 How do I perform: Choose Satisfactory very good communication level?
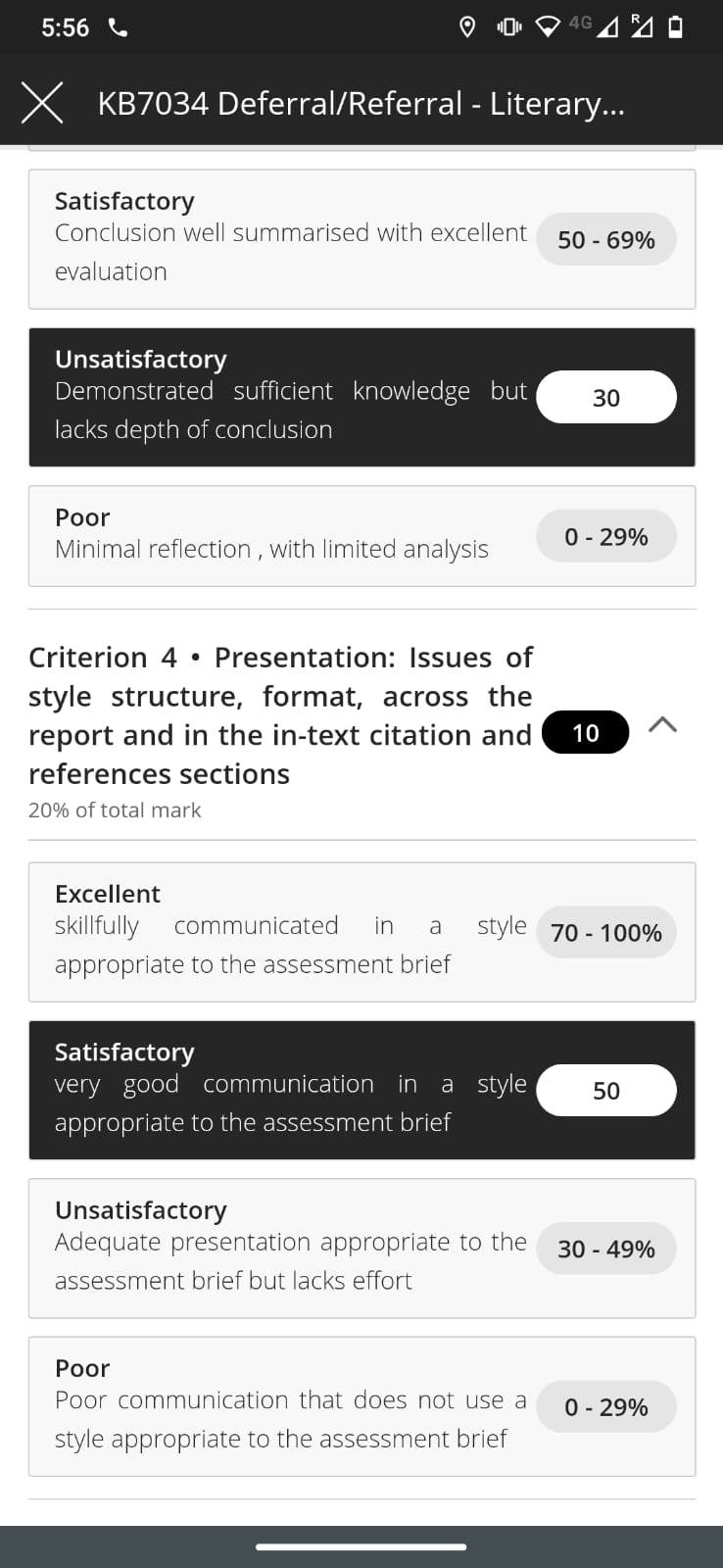[x=361, y=1090]
